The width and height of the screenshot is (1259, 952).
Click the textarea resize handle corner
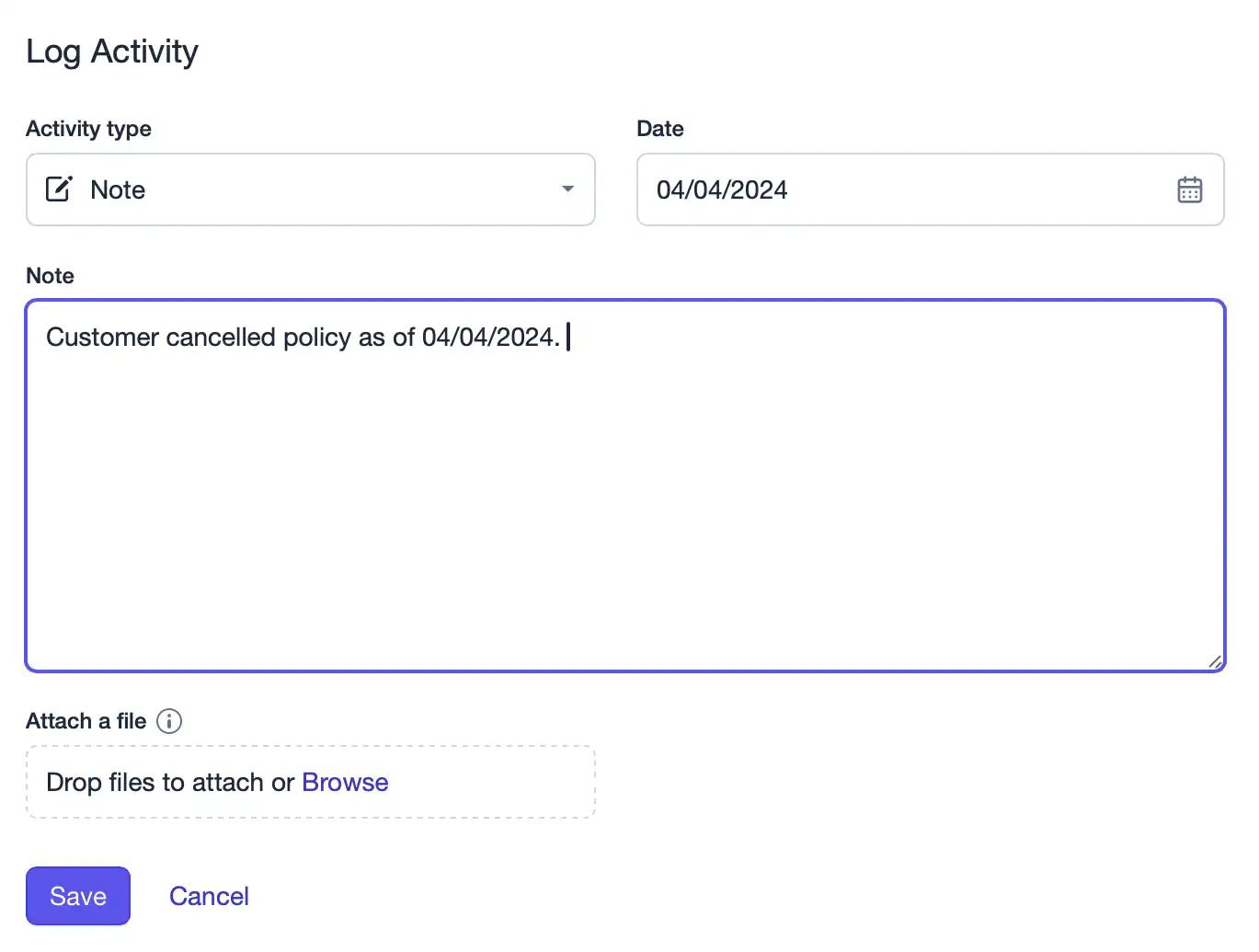coord(1215,660)
